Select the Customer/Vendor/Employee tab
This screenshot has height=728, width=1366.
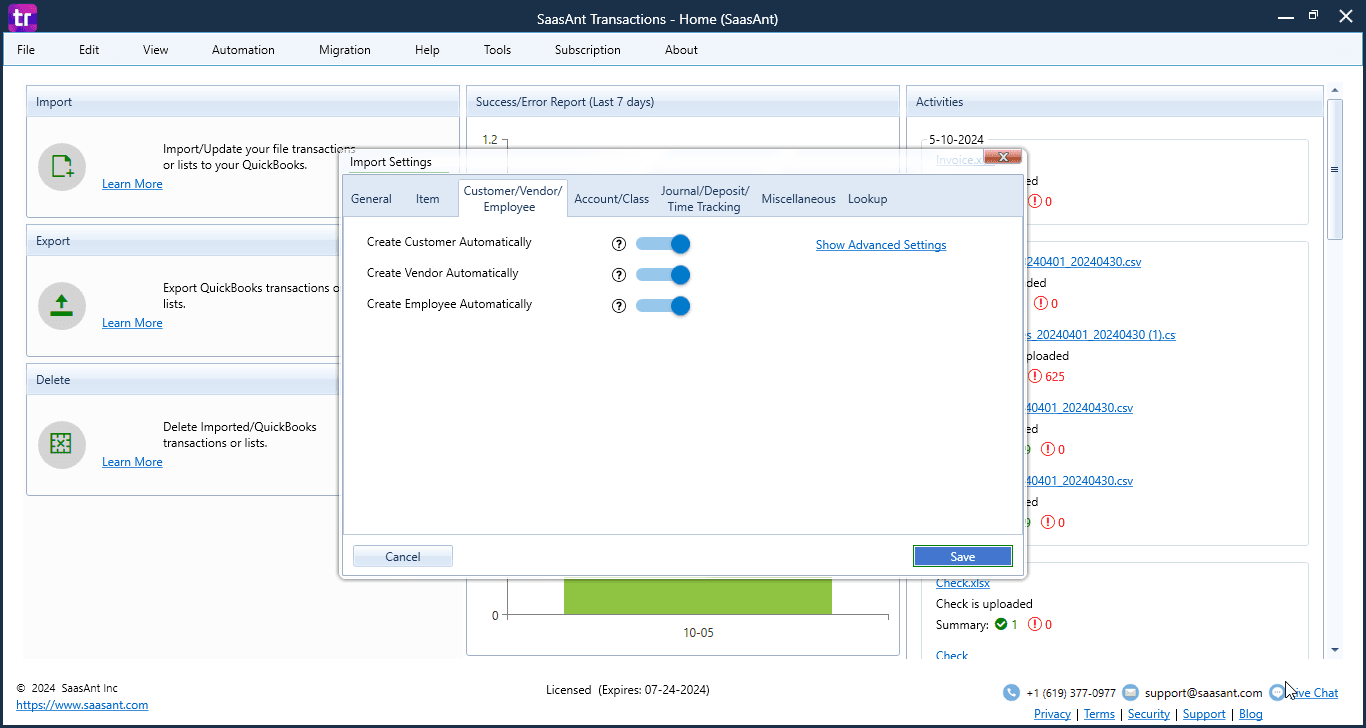[x=513, y=198]
